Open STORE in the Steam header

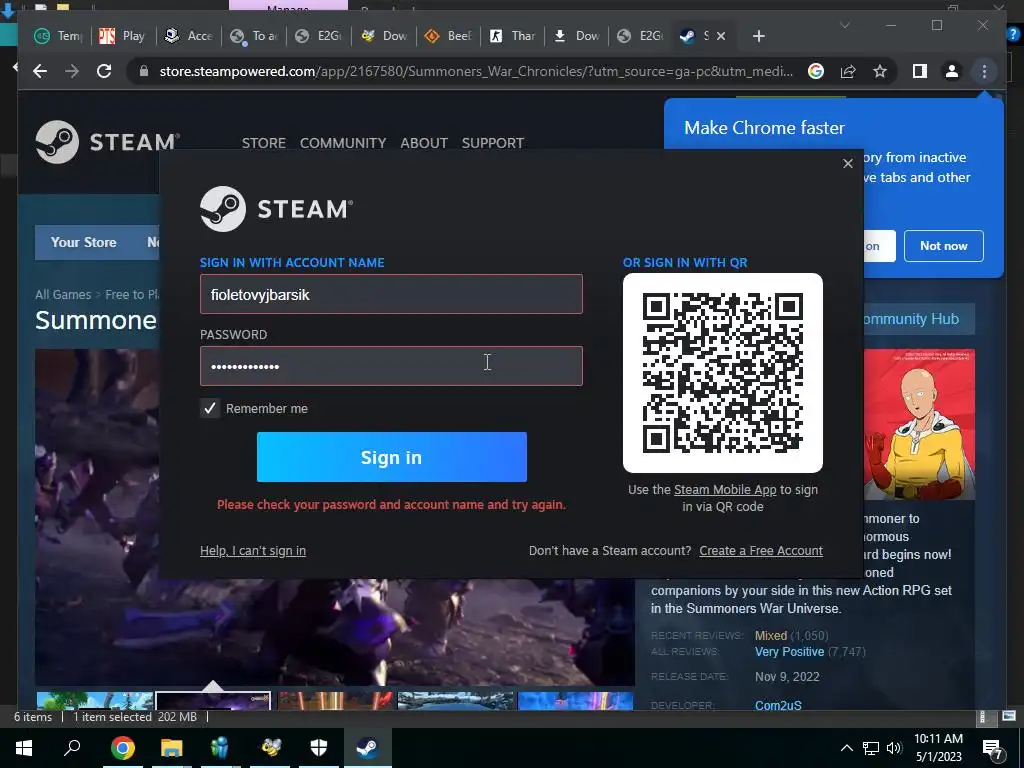[264, 143]
